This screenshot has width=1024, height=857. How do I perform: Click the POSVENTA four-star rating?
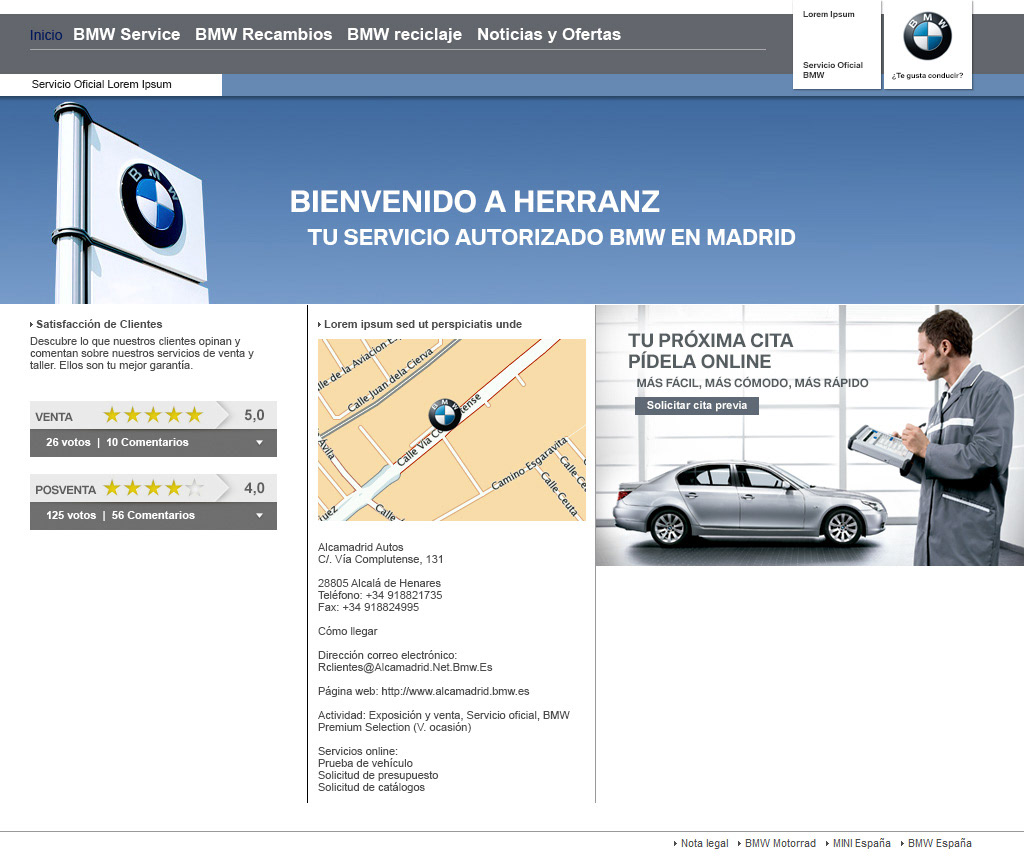pyautogui.click(x=153, y=488)
